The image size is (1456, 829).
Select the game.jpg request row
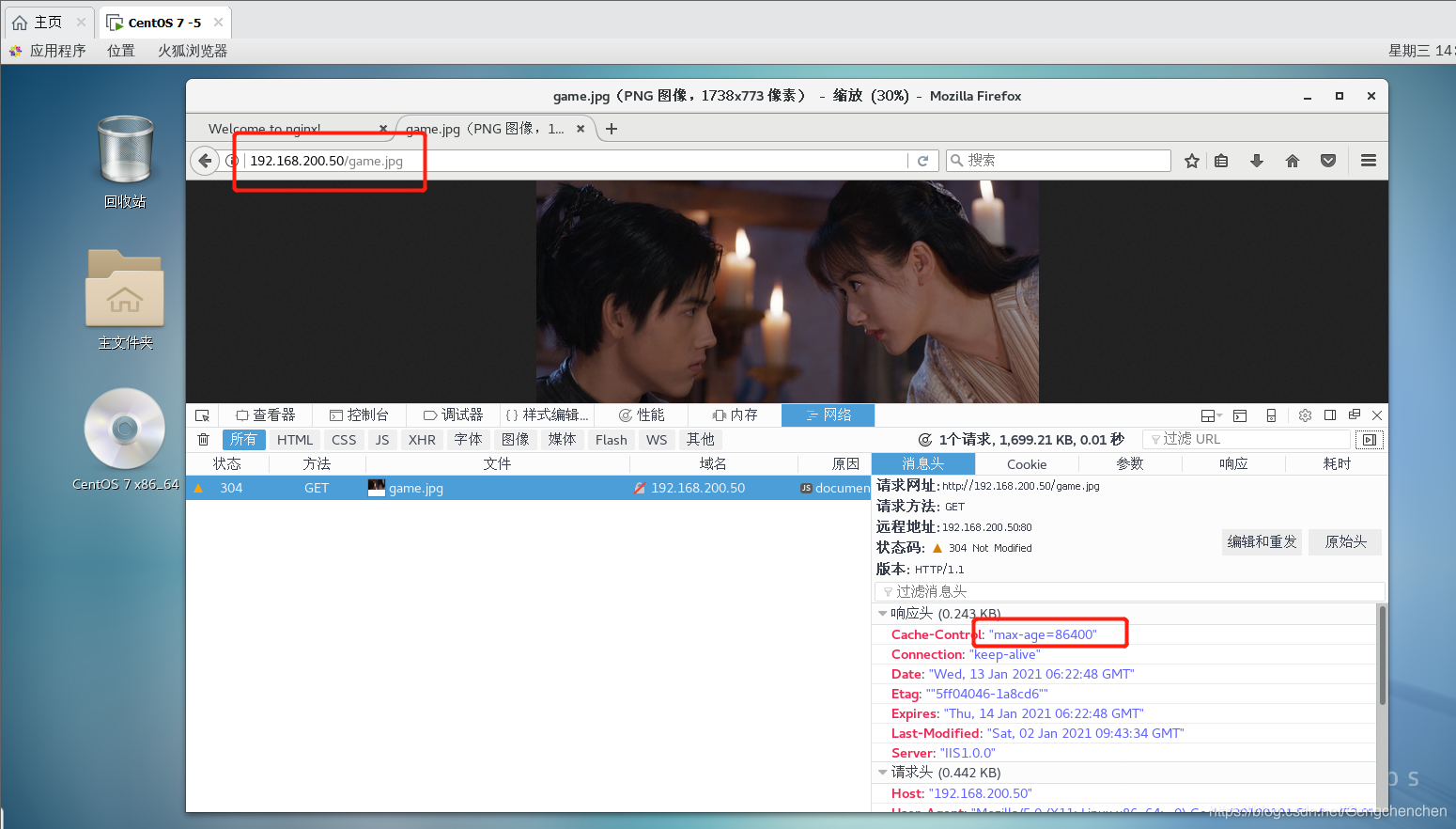coord(529,488)
